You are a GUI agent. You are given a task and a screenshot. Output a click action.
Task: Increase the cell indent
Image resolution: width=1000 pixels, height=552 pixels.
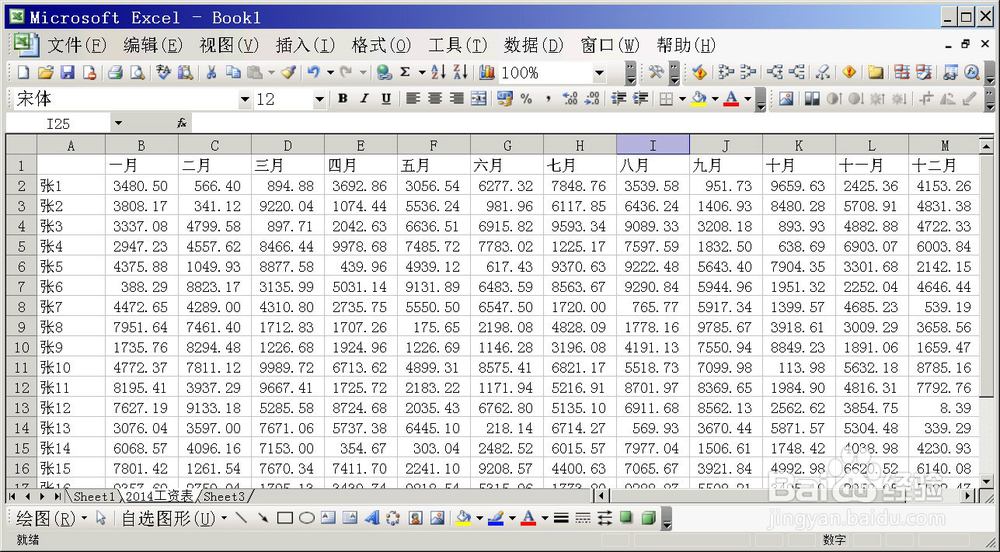(x=640, y=98)
